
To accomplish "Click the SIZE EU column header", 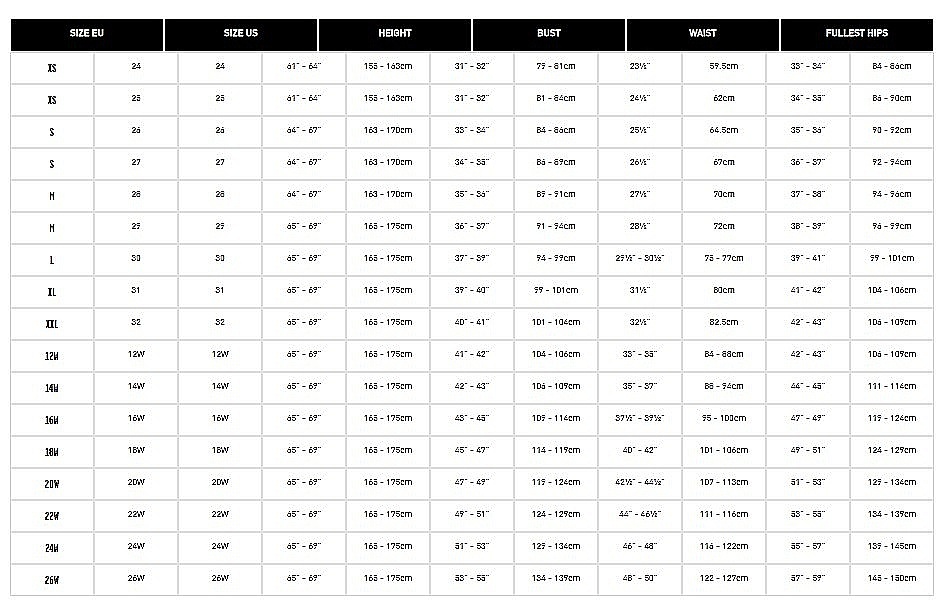I will tap(87, 34).
